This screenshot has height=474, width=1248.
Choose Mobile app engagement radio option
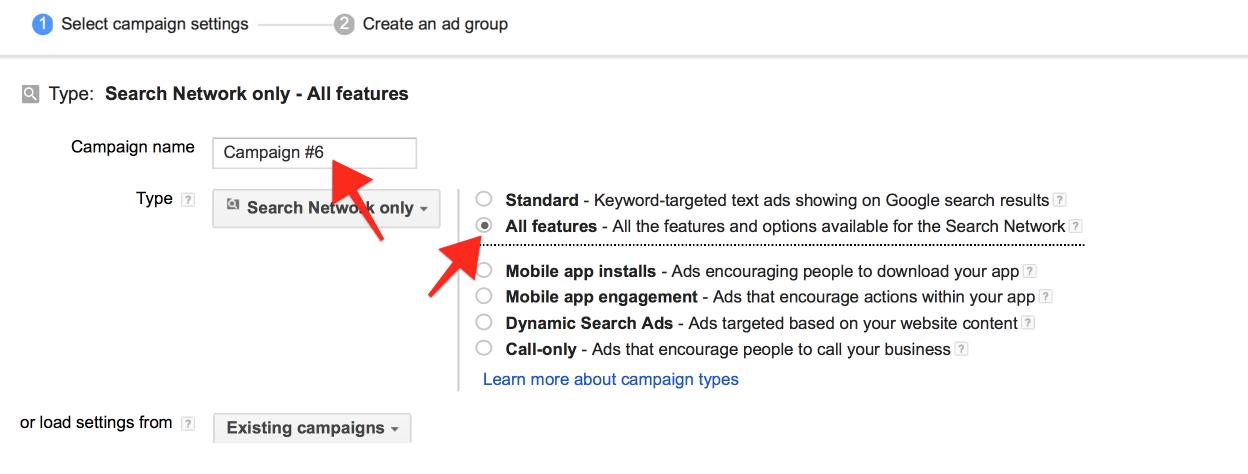point(484,297)
